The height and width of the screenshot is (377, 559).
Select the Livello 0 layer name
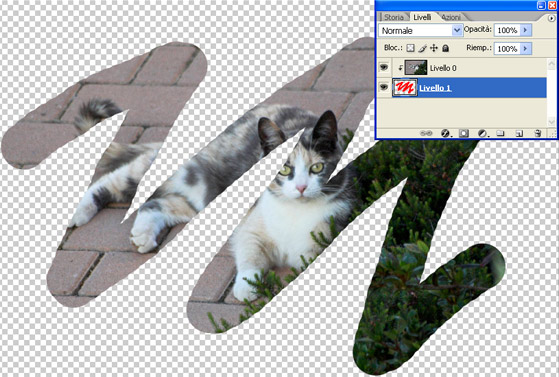coord(443,68)
